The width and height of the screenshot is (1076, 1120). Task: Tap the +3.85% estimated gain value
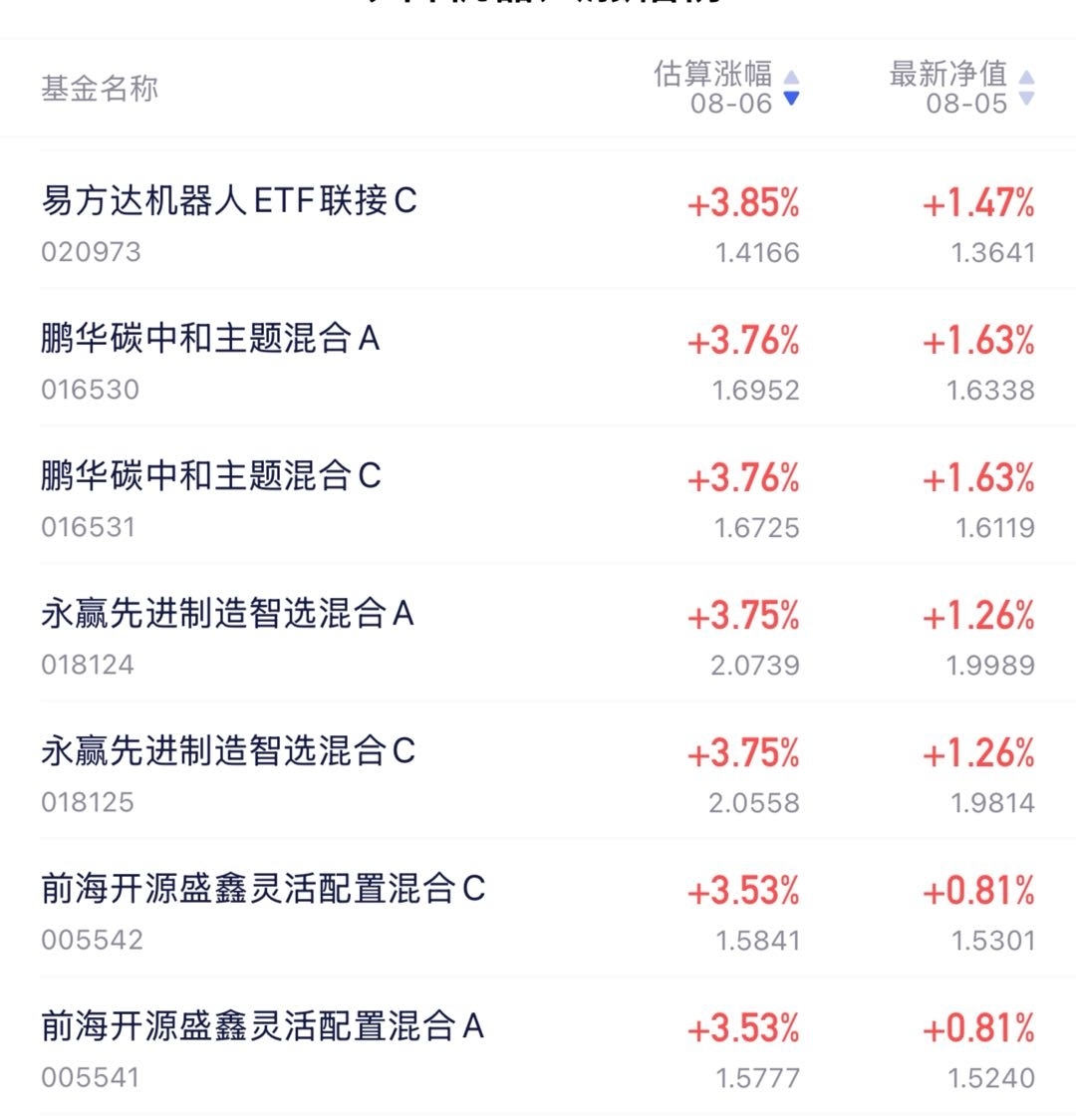pos(743,203)
